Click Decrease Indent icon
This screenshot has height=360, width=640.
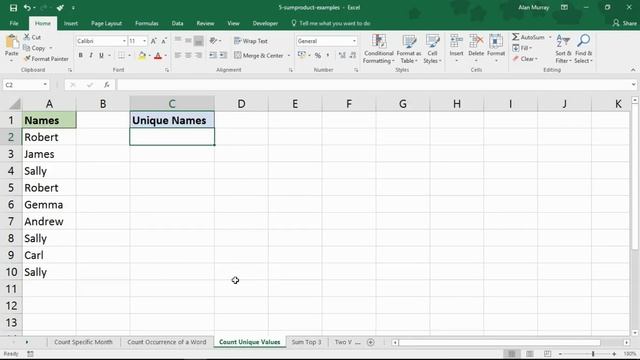[213, 56]
